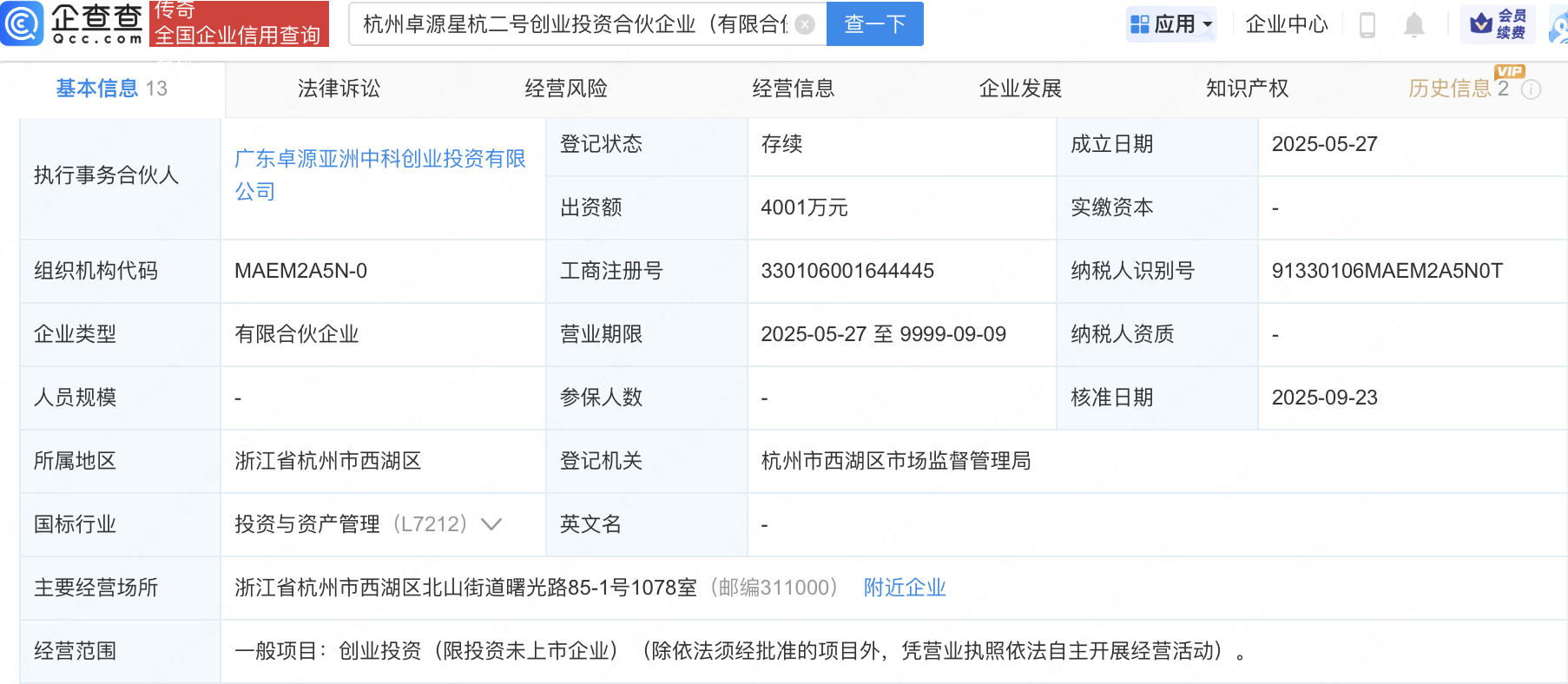This screenshot has width=1568, height=684.
Task: Click the 英文名 label cell
Action: 646,524
